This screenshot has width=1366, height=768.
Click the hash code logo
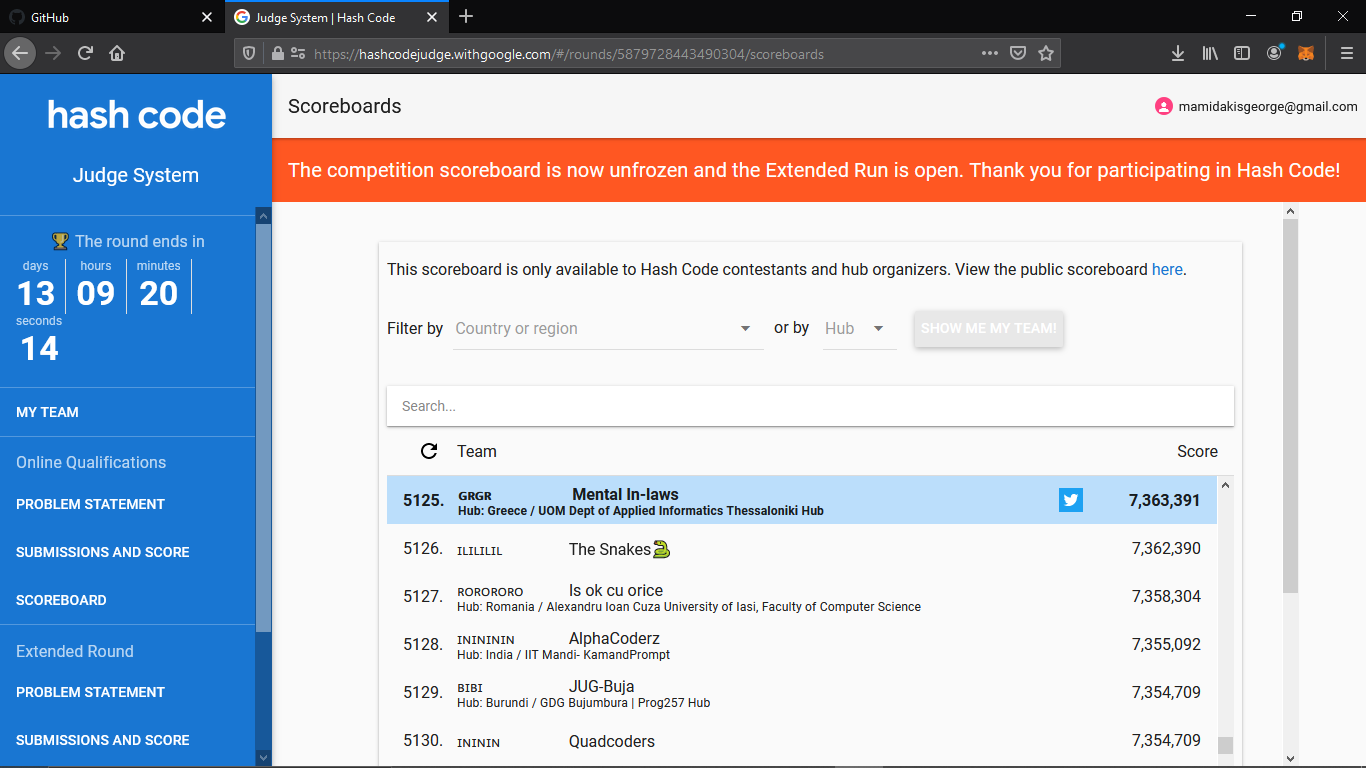[137, 115]
